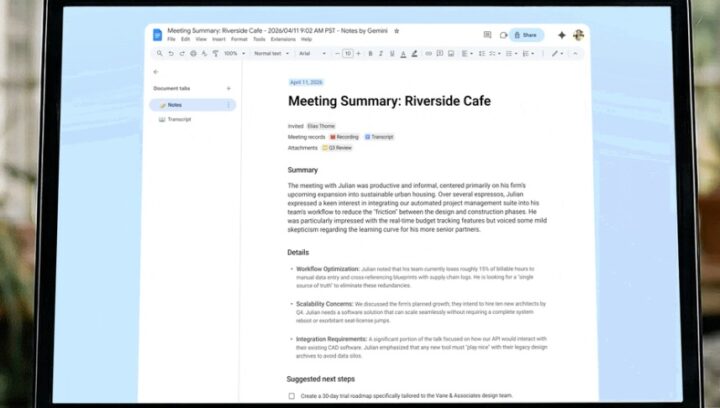The width and height of the screenshot is (720, 408).
Task: Open the View menu
Action: coord(201,39)
